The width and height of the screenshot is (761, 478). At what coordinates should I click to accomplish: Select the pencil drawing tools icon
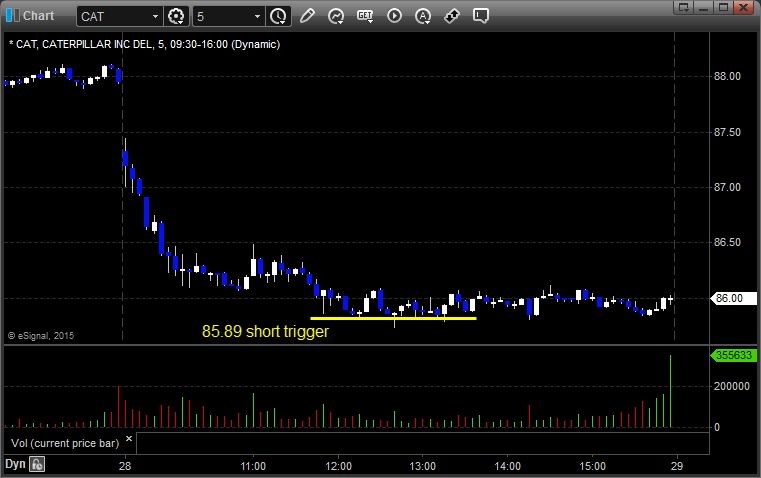[307, 16]
